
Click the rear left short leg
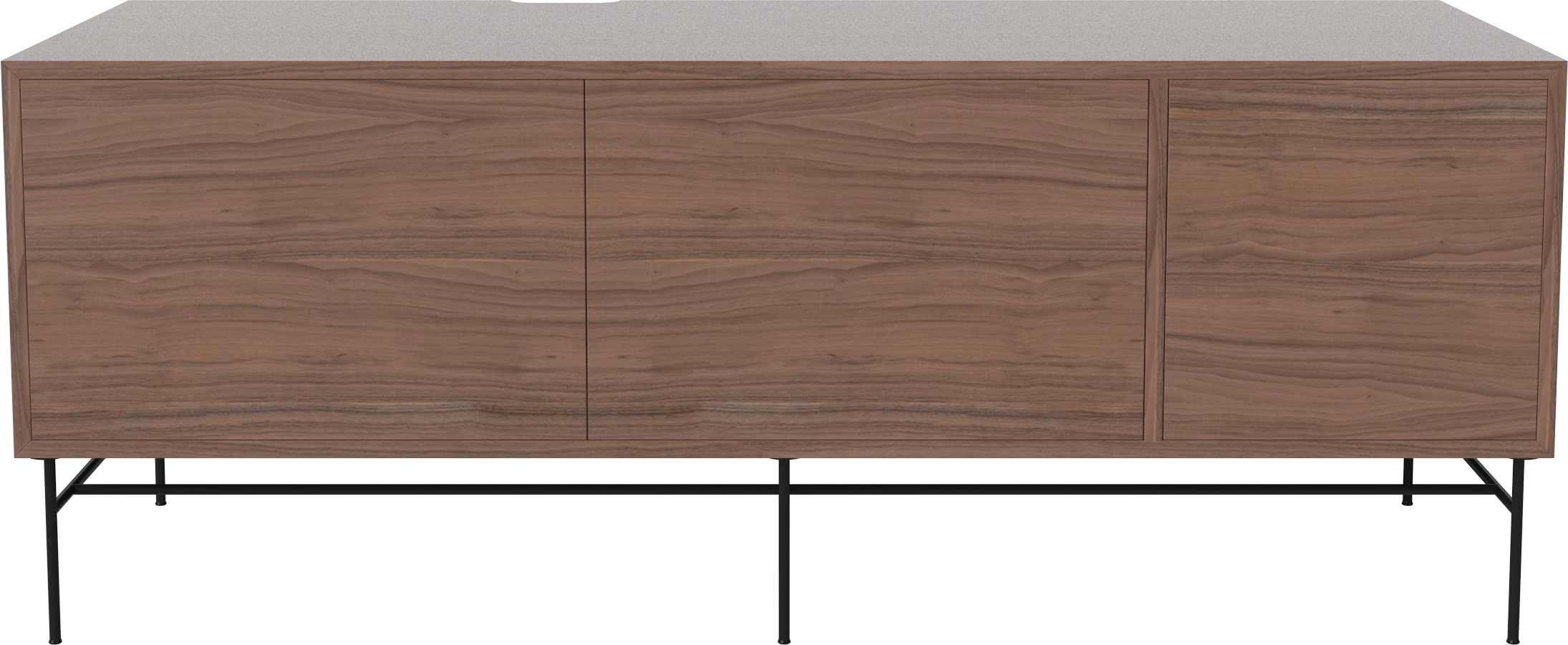click(160, 481)
